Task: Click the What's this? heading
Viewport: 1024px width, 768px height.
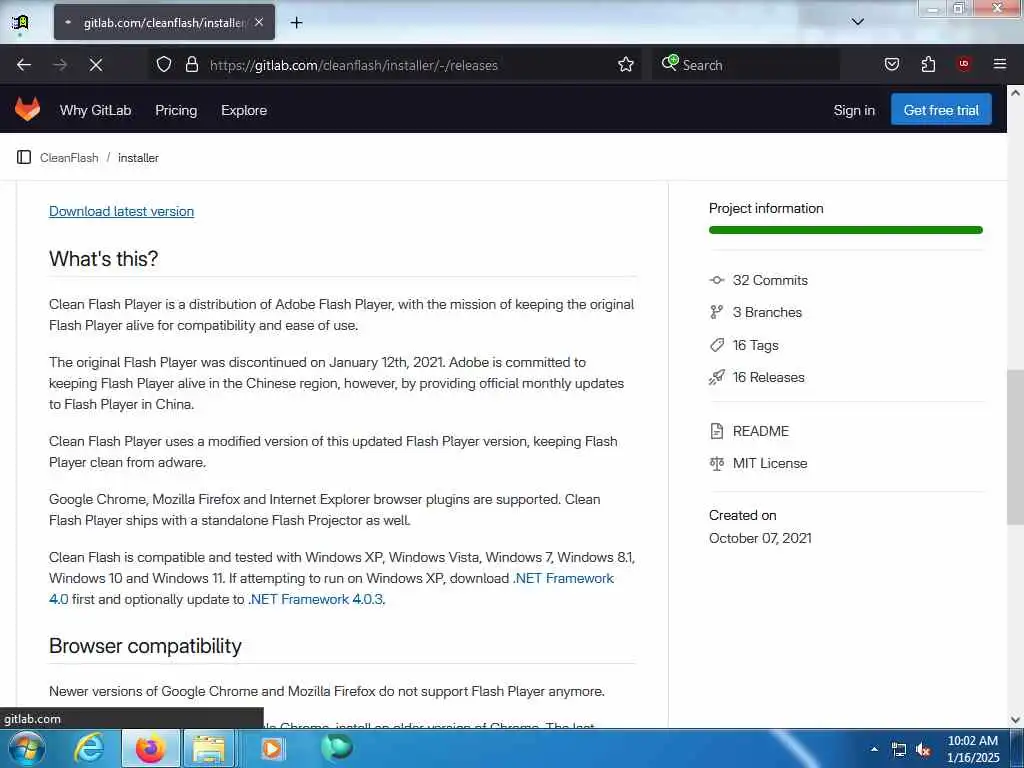Action: pos(103,259)
